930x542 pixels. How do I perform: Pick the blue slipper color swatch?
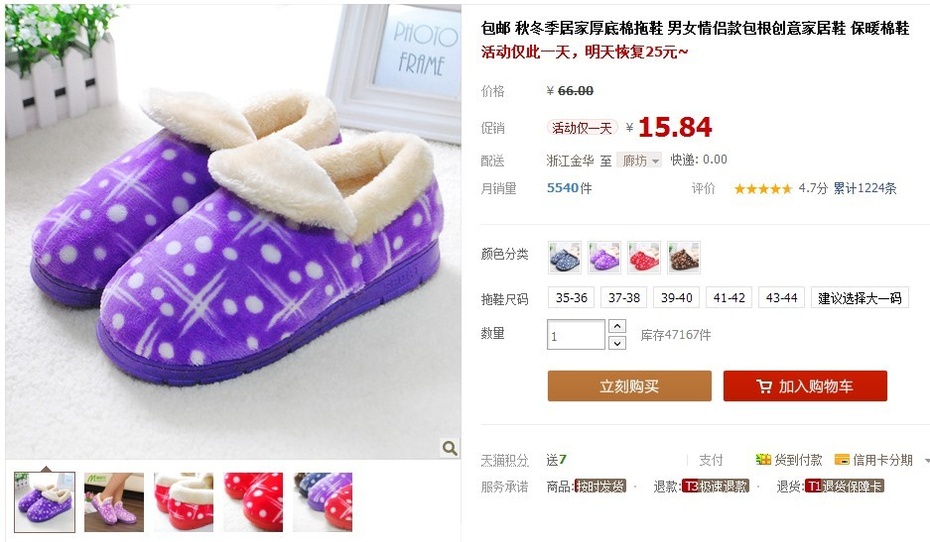click(564, 257)
